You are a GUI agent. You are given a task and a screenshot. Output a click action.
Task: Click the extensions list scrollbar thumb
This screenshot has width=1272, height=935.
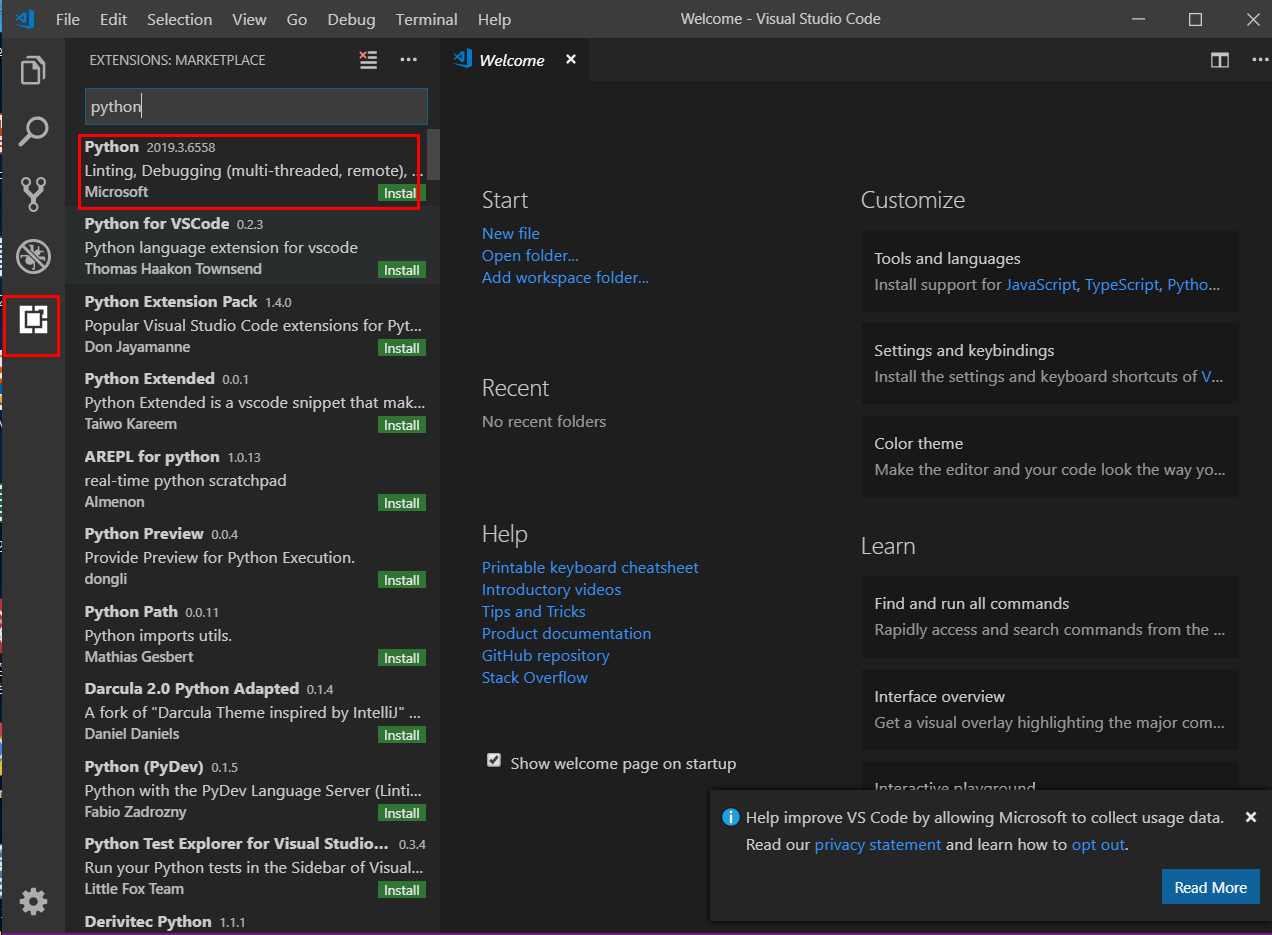(433, 154)
